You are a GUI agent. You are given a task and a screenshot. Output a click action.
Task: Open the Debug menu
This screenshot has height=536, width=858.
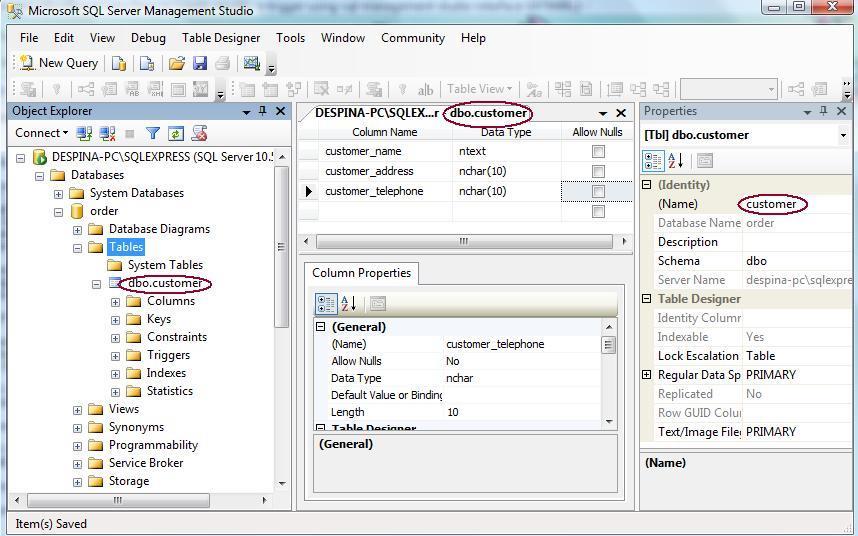(x=148, y=38)
